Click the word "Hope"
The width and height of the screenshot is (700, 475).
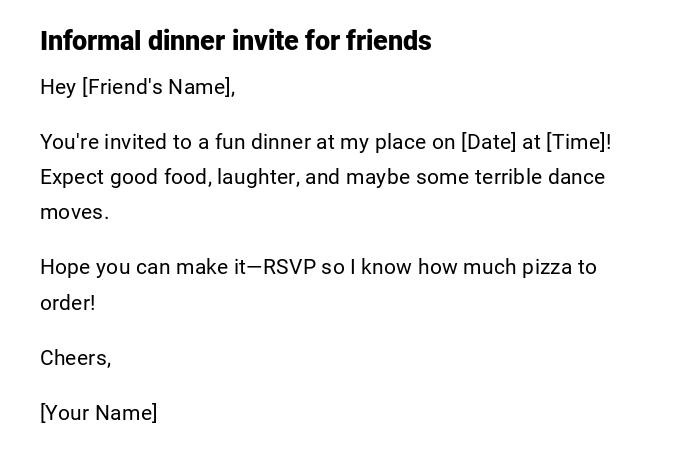tap(63, 267)
